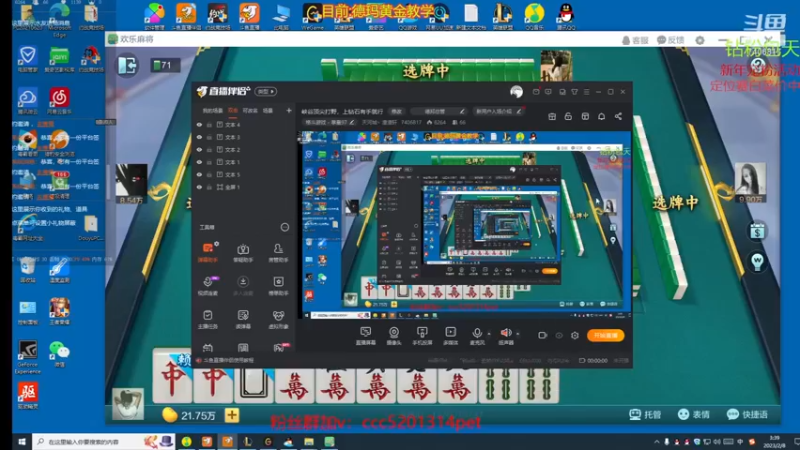Image resolution: width=800 pixels, height=450 pixels.
Task: Edit the game category tag
Action: [x=329, y=122]
